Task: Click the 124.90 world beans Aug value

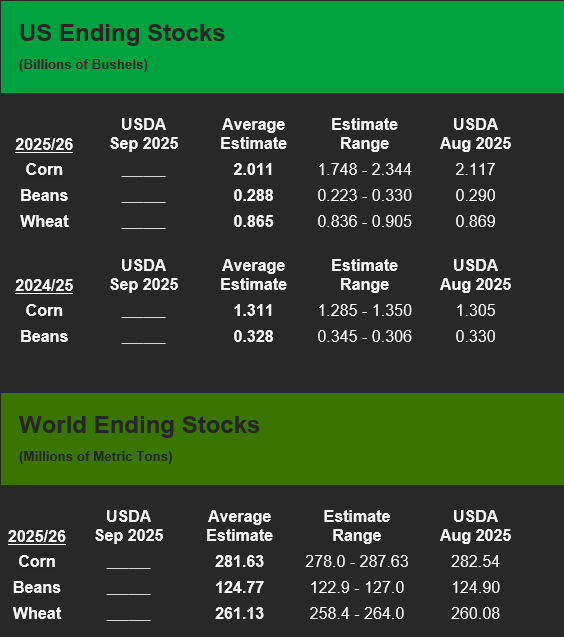Action: point(476,587)
